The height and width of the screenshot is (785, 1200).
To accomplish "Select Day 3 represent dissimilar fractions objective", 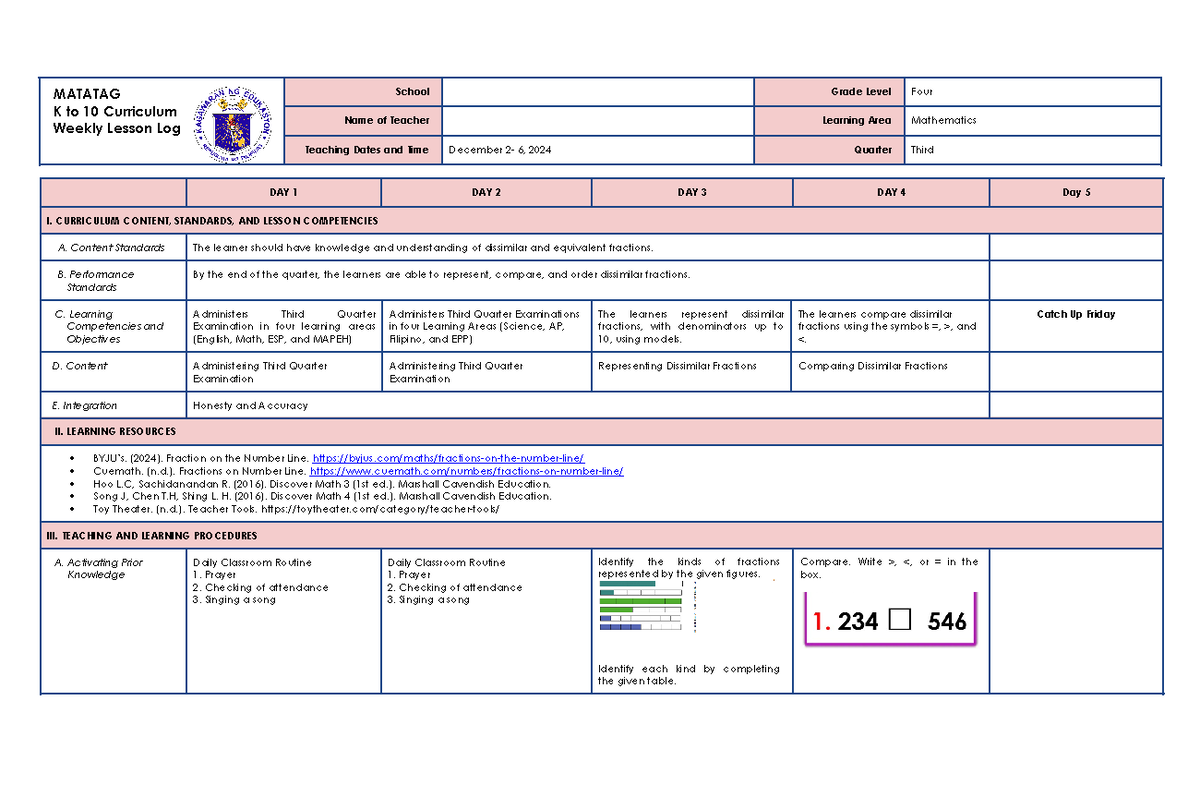I will pos(691,326).
